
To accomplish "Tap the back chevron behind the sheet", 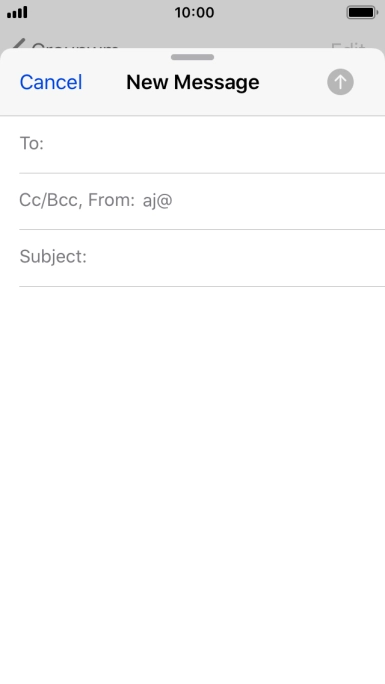I will point(17,44).
